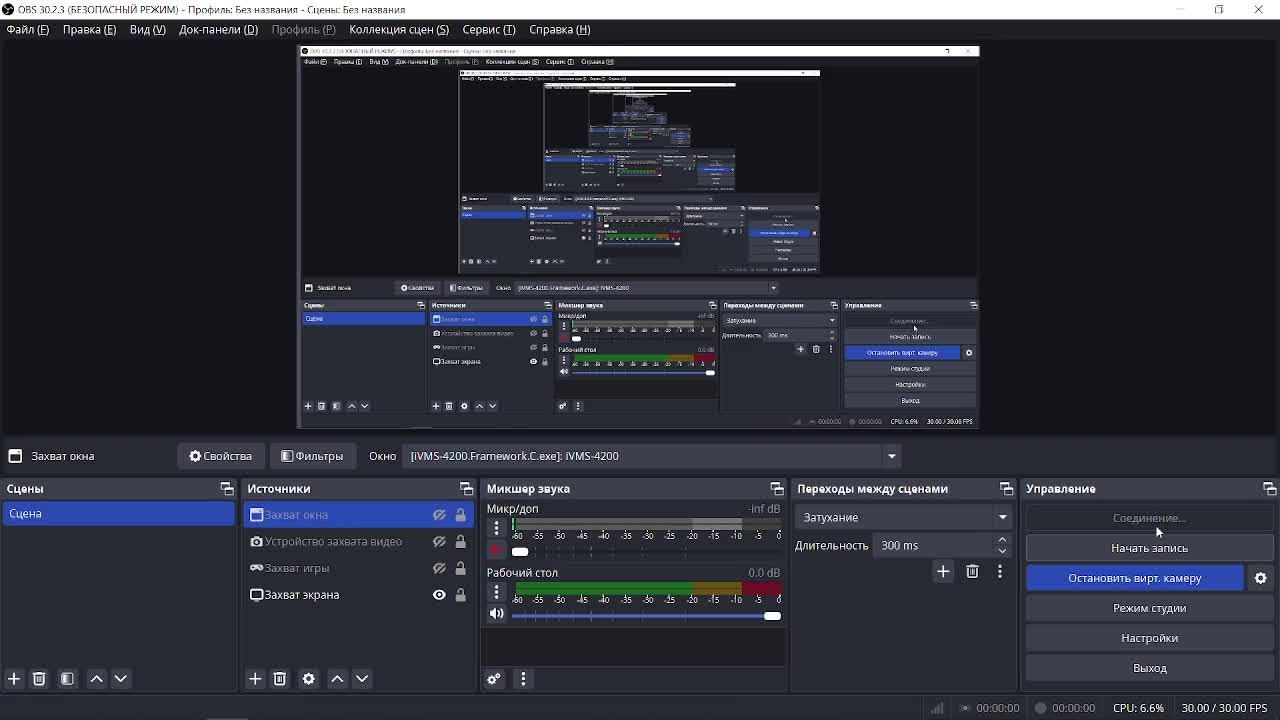Screen dimensions: 1280x720
Task: Click network status icon in status bar
Action: [x=937, y=708]
